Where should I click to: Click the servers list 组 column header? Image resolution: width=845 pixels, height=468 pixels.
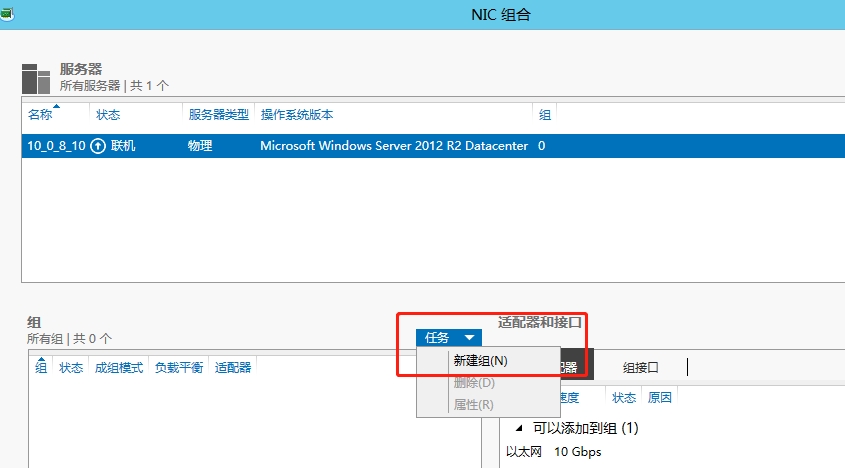tap(544, 115)
